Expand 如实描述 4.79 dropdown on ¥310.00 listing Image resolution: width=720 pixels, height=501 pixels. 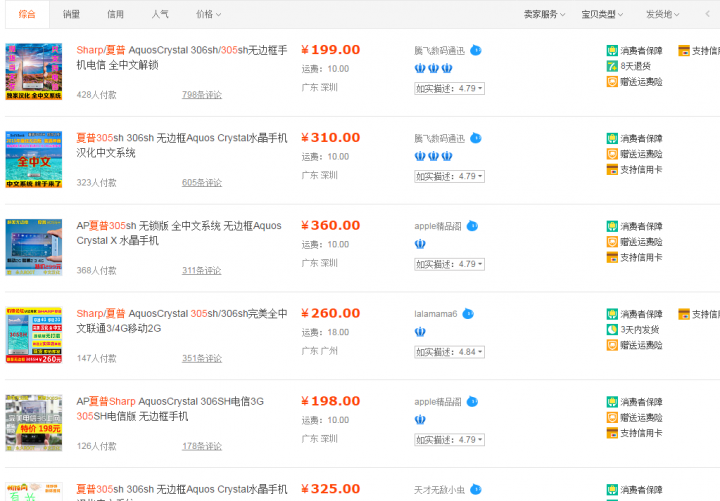449,176
